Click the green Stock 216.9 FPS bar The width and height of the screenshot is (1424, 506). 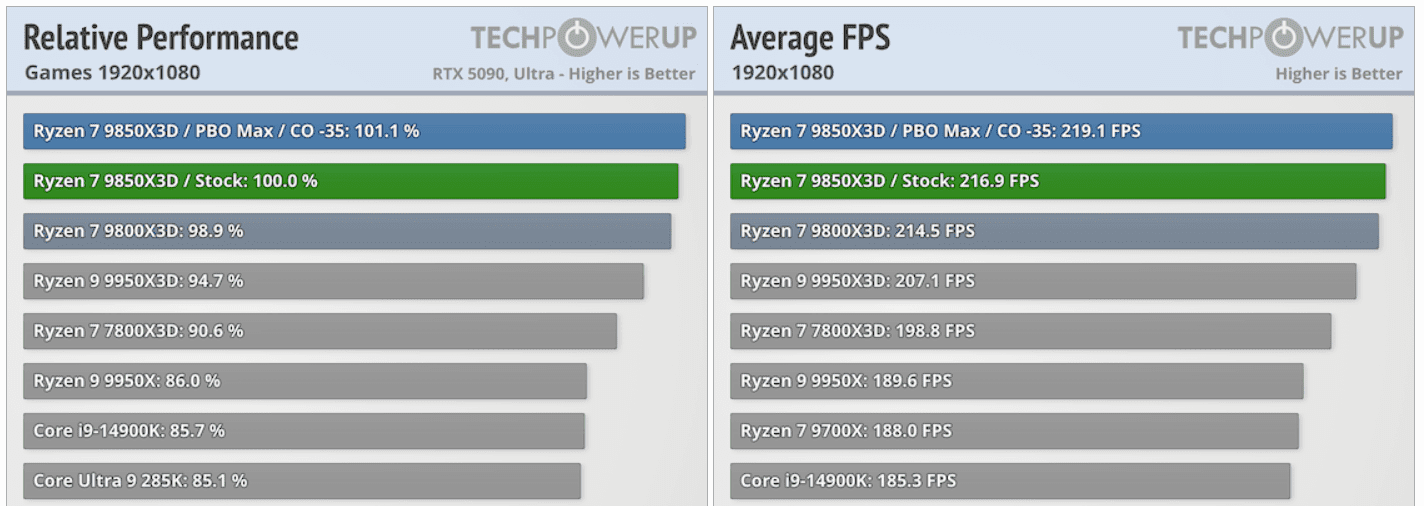pyautogui.click(x=1058, y=181)
